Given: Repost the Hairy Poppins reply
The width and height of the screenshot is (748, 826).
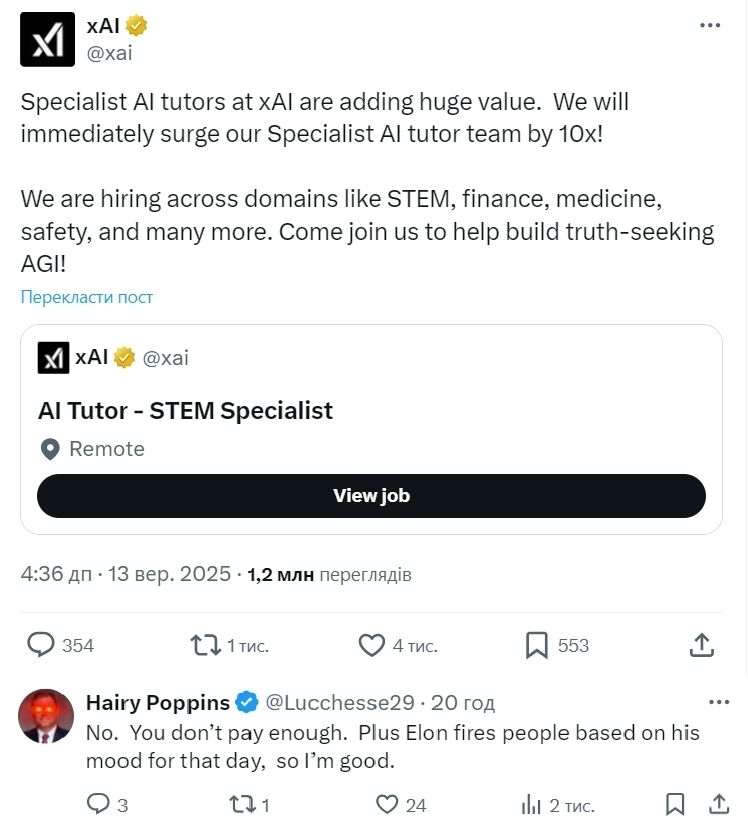Looking at the screenshot, I should 242,804.
